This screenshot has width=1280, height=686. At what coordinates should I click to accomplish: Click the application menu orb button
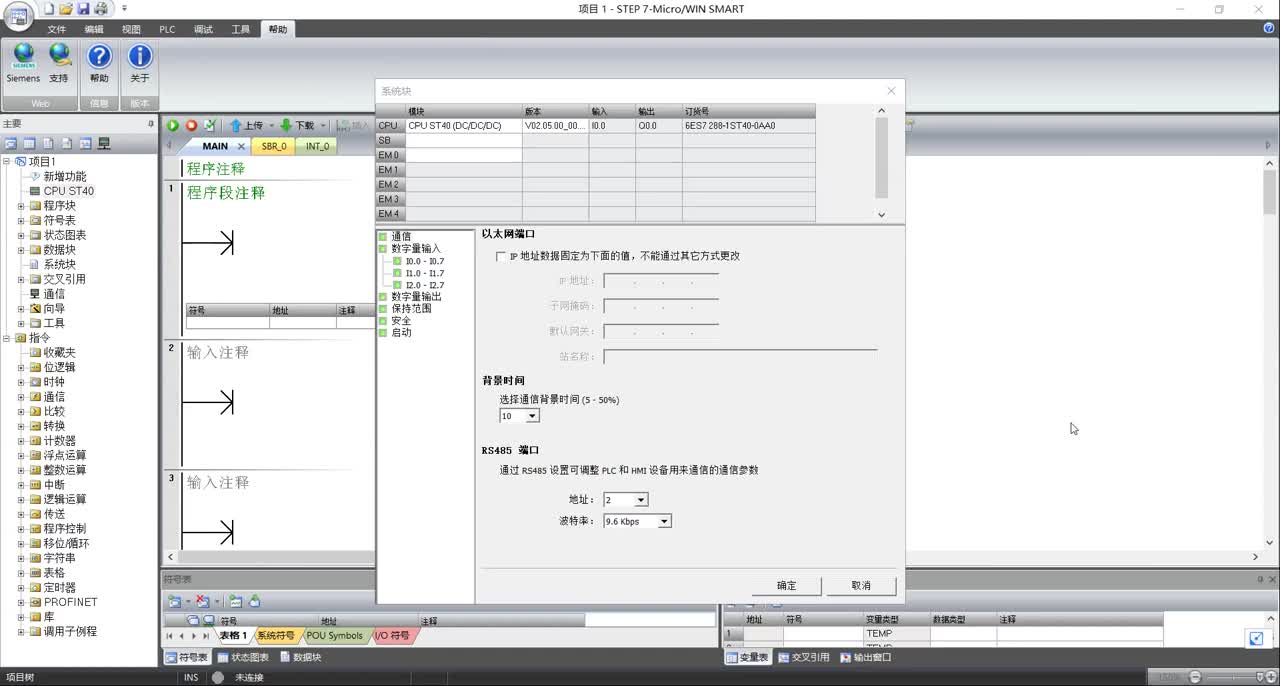point(19,17)
